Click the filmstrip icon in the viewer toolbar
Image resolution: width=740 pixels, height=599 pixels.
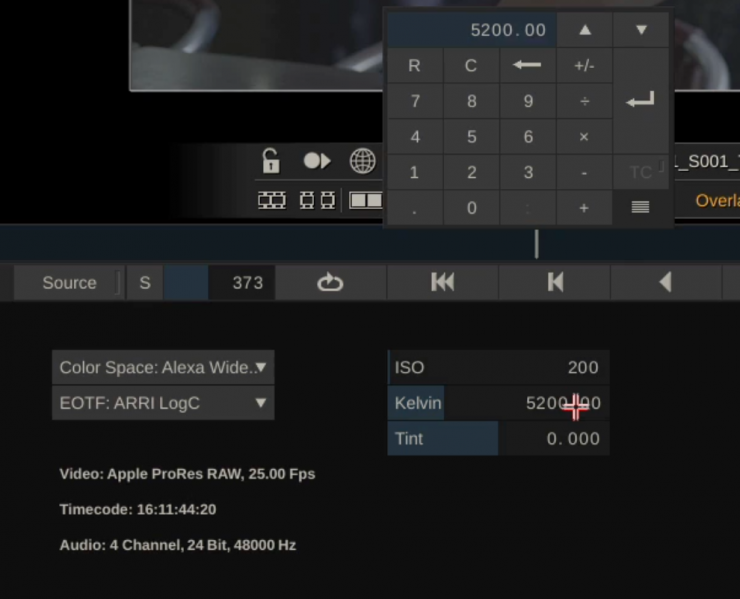click(272, 200)
